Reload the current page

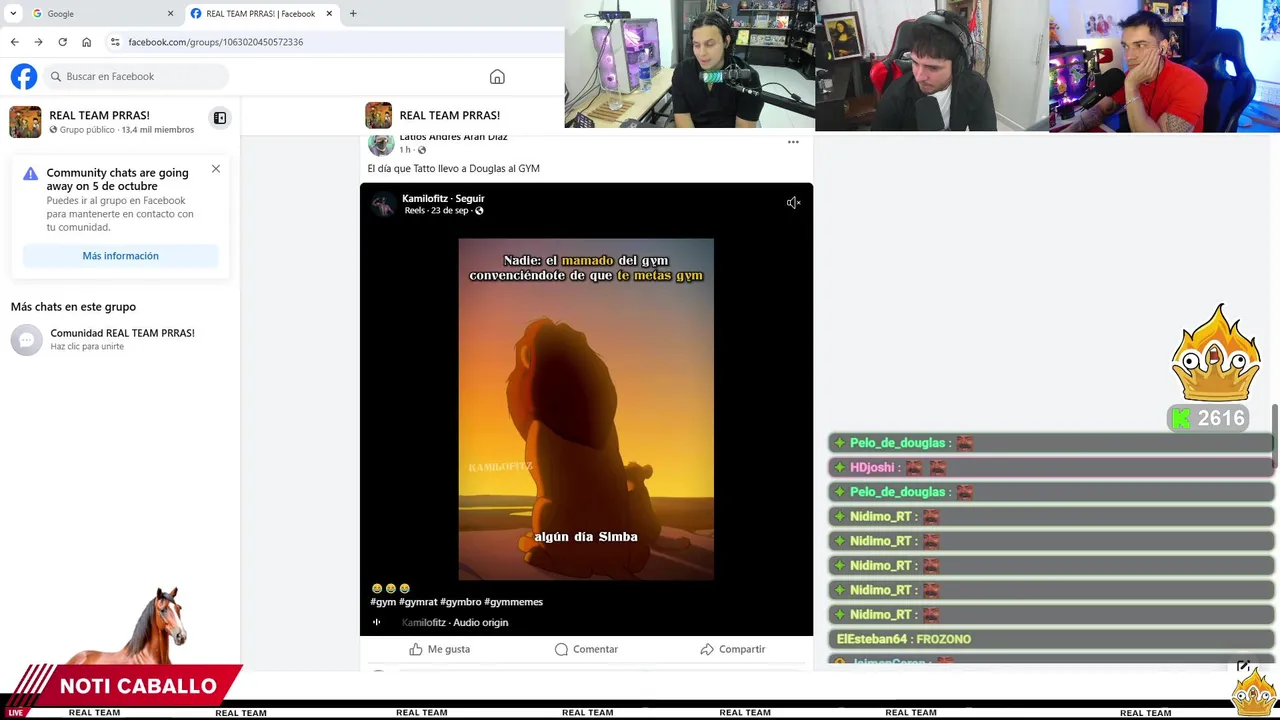click(x=62, y=42)
